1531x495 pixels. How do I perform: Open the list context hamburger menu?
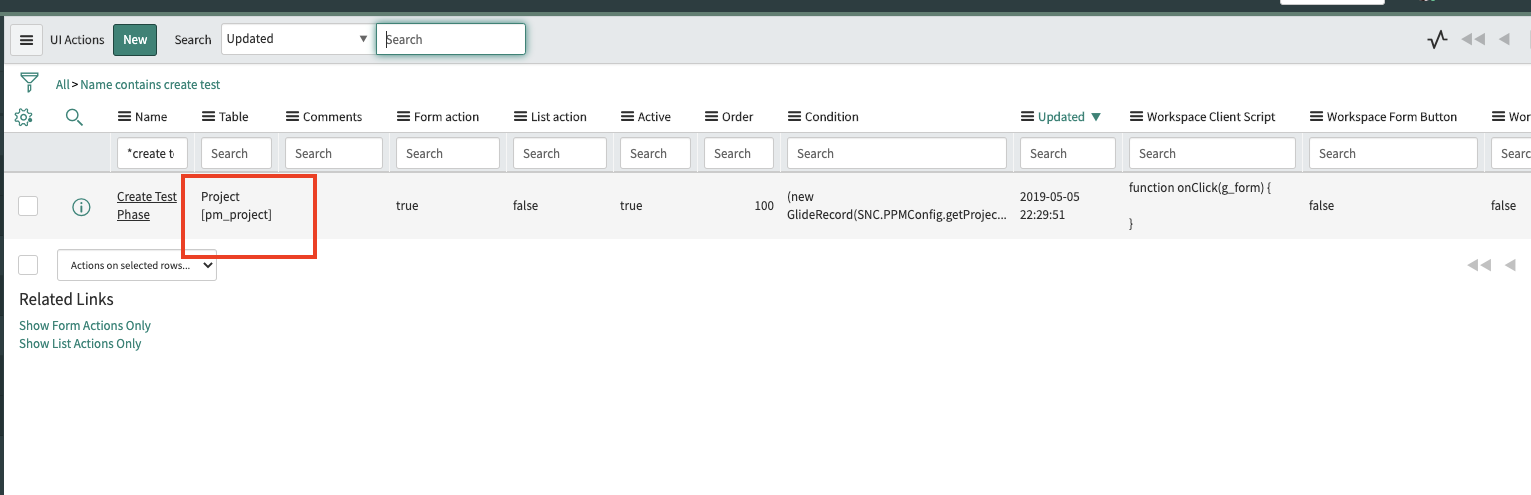pyautogui.click(x=27, y=40)
